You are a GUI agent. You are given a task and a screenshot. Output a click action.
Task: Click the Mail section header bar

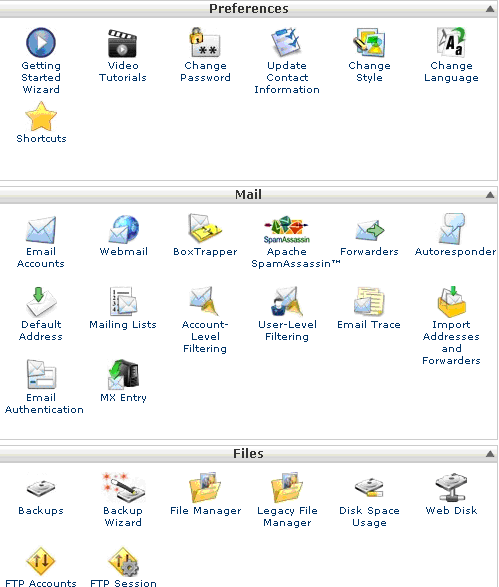coord(249,195)
